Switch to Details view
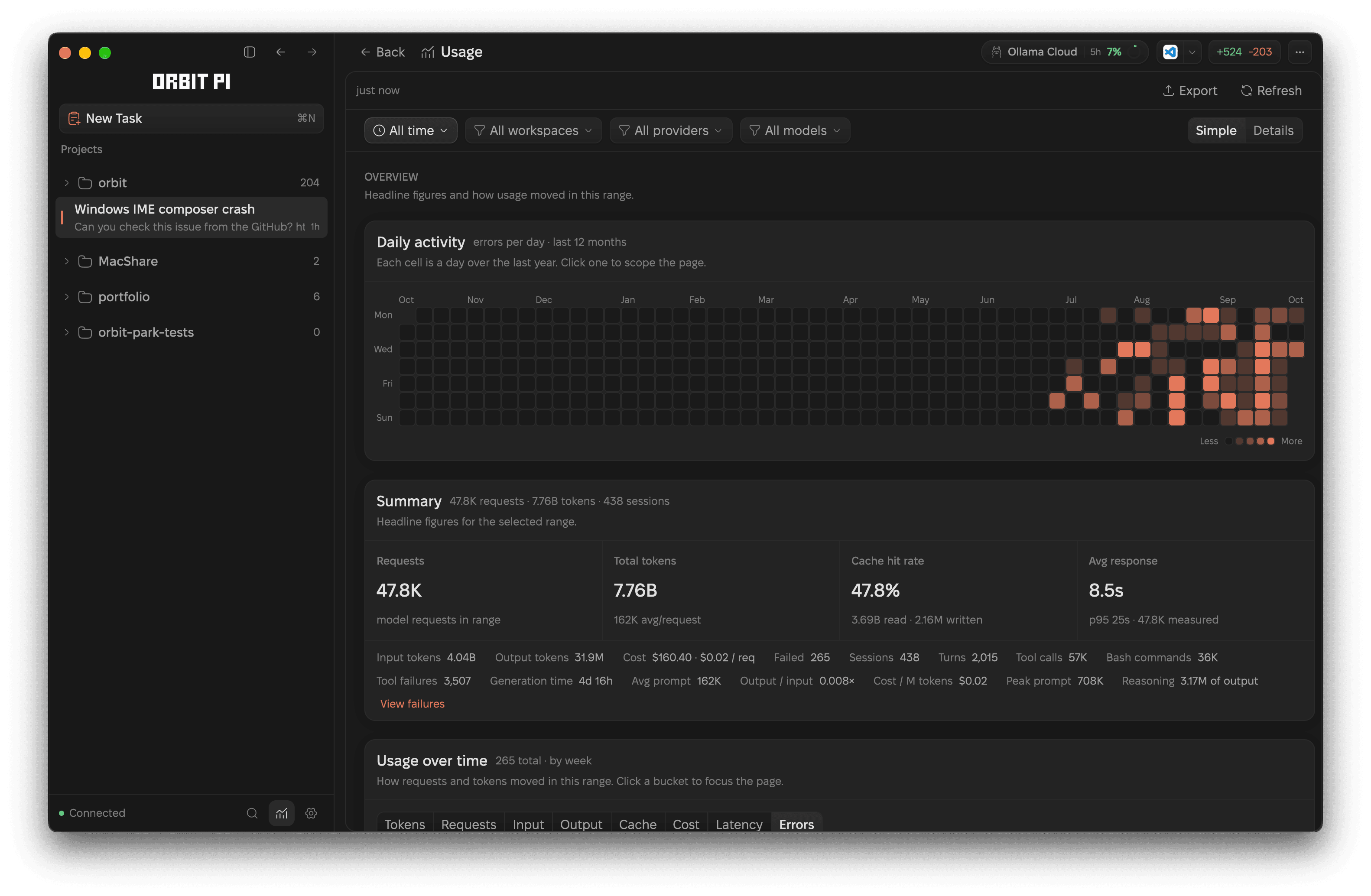The height and width of the screenshot is (896, 1371). [x=1273, y=131]
